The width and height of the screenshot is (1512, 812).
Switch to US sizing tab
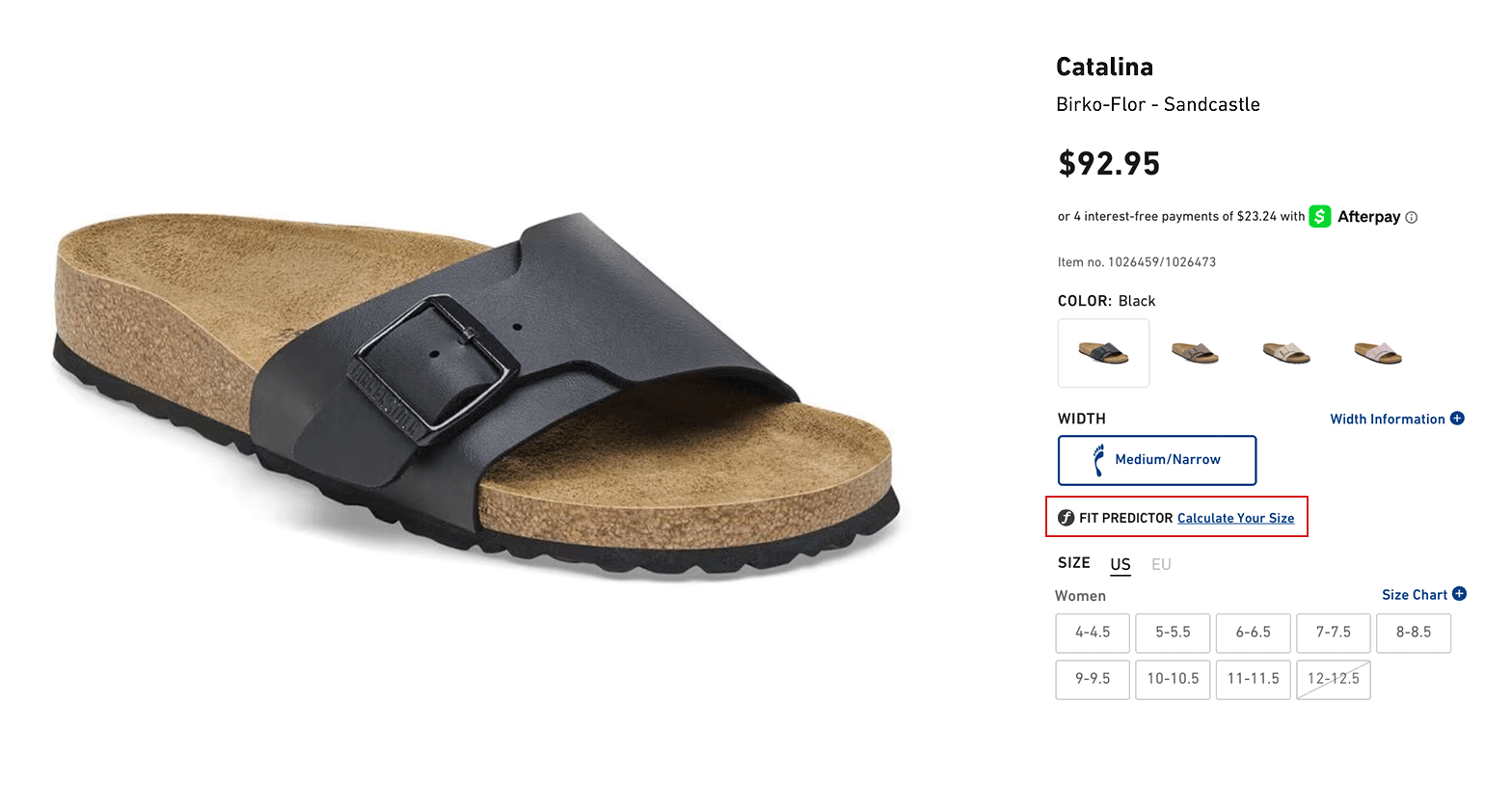pyautogui.click(x=1120, y=564)
